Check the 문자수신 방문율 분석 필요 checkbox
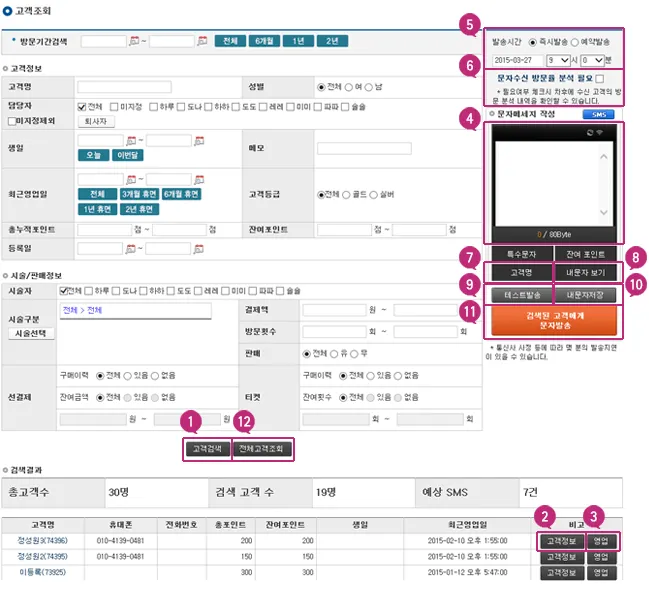649x591 pixels. point(599,78)
